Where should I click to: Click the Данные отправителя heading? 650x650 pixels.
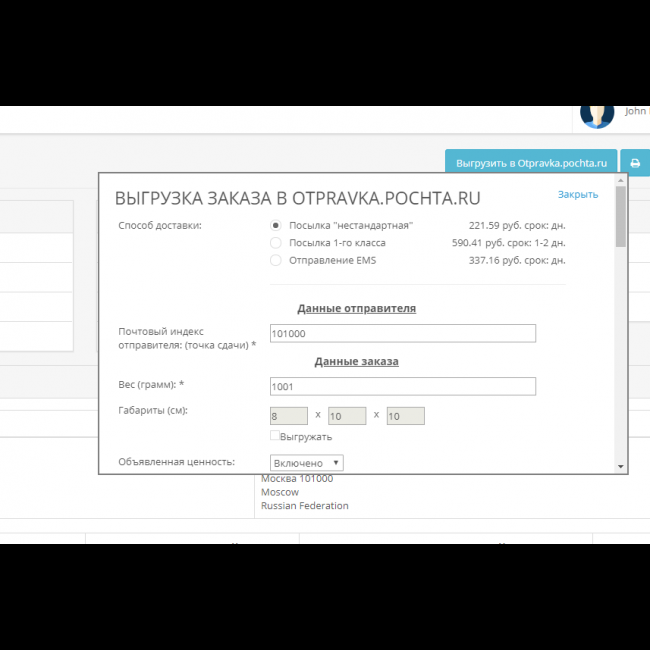[x=356, y=309]
